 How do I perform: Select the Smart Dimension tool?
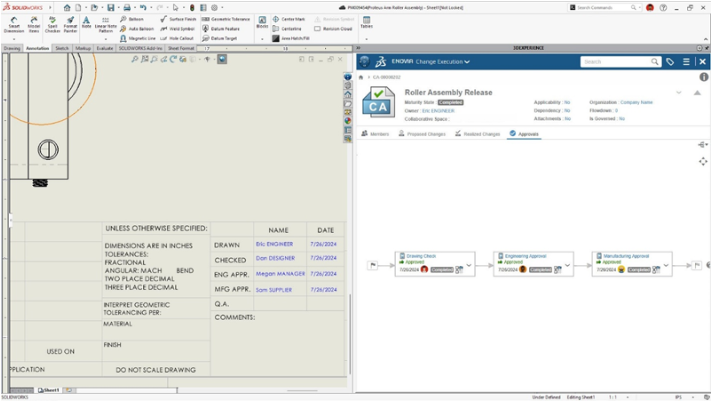click(14, 25)
